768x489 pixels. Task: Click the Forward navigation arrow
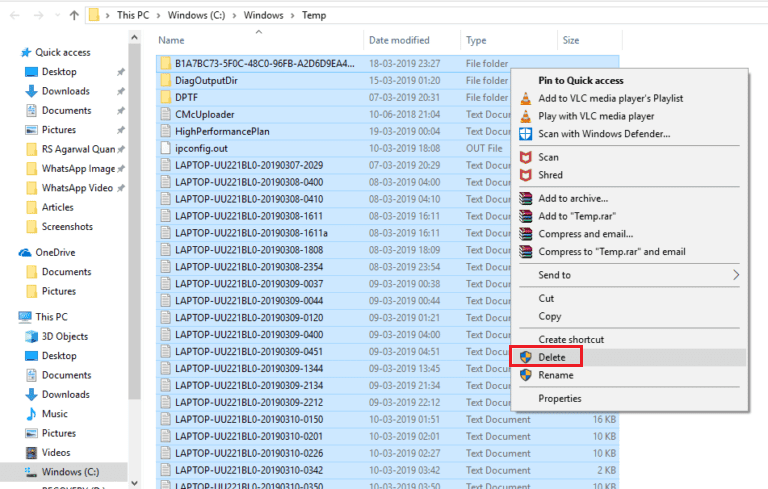pyautogui.click(x=38, y=15)
